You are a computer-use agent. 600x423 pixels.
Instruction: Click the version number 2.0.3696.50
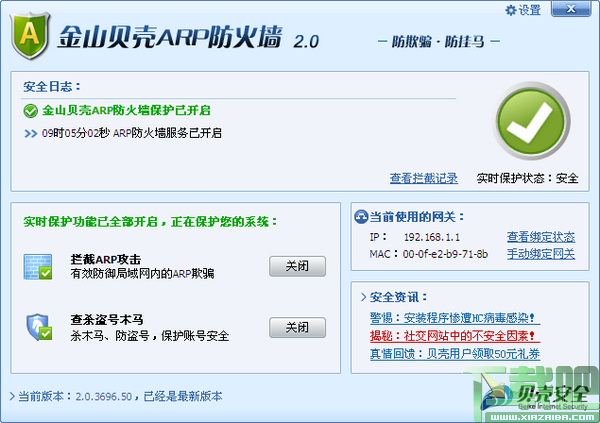click(x=103, y=396)
